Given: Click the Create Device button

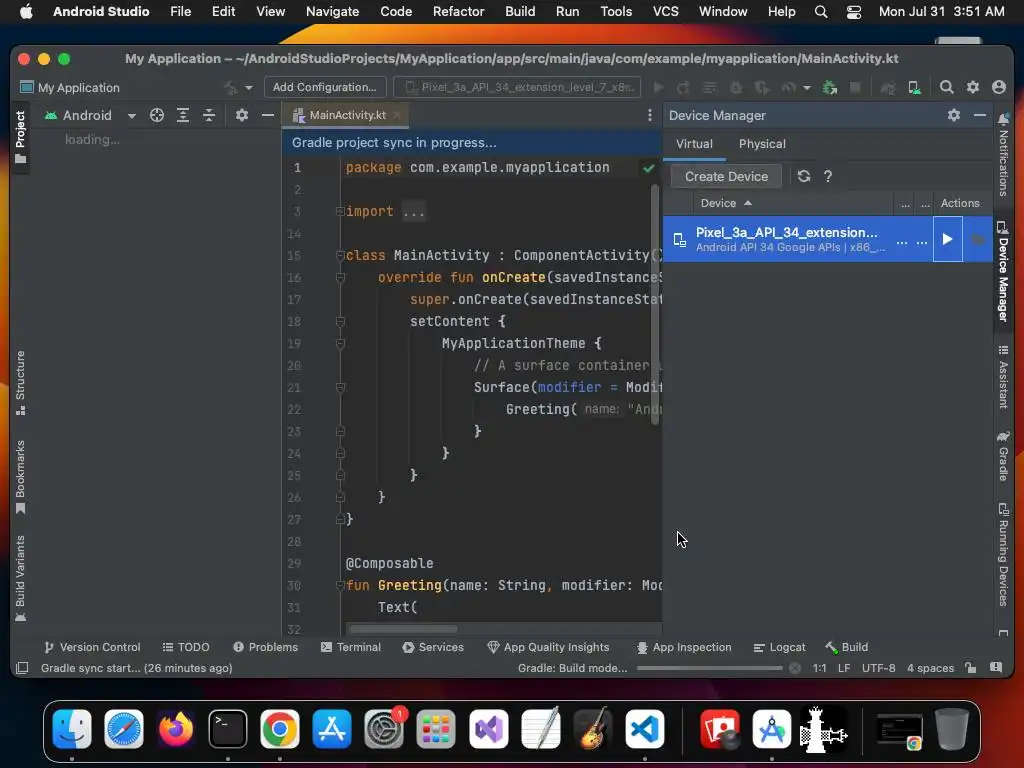Looking at the screenshot, I should tap(726, 176).
